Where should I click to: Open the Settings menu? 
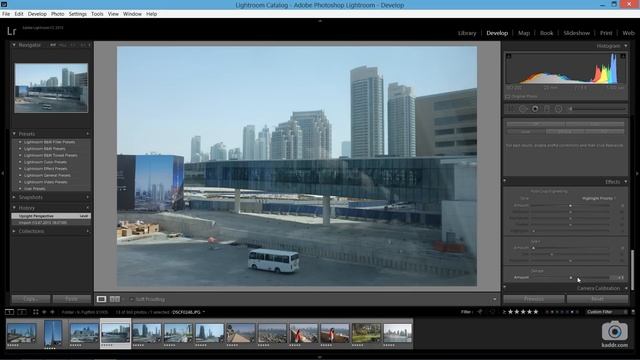pos(78,14)
